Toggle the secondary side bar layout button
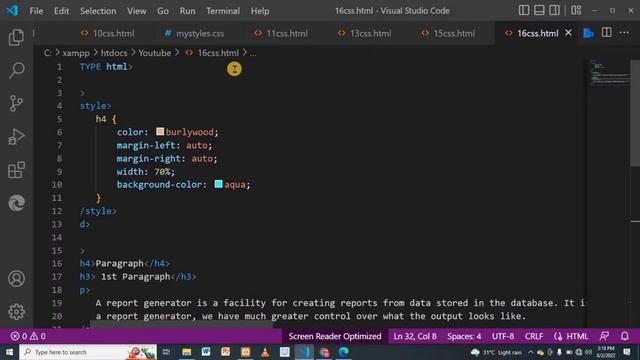The height and width of the screenshot is (360, 640). click(554, 10)
